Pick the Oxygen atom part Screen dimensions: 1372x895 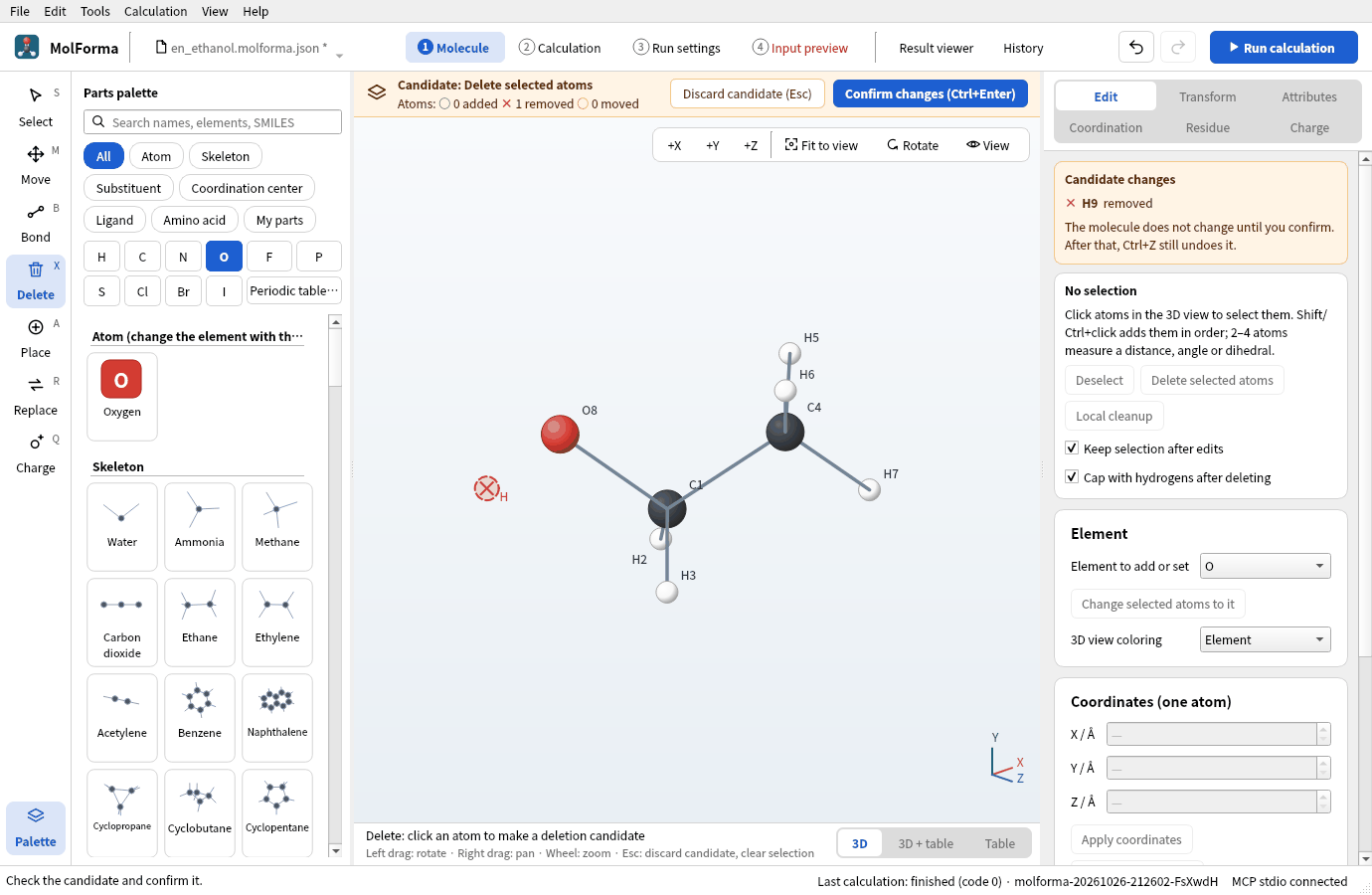coord(122,397)
